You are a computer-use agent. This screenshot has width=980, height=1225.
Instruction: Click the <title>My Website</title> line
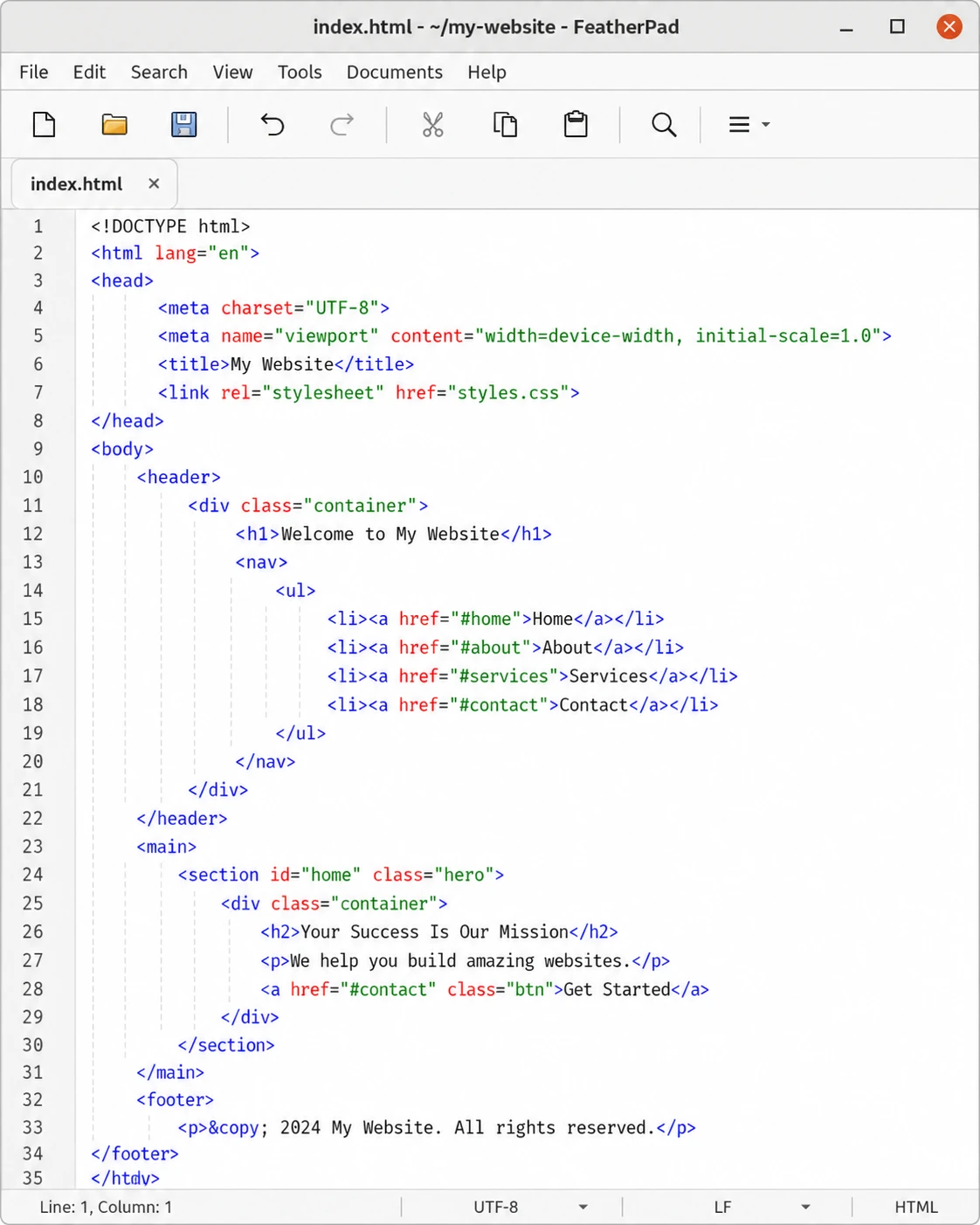click(x=286, y=364)
